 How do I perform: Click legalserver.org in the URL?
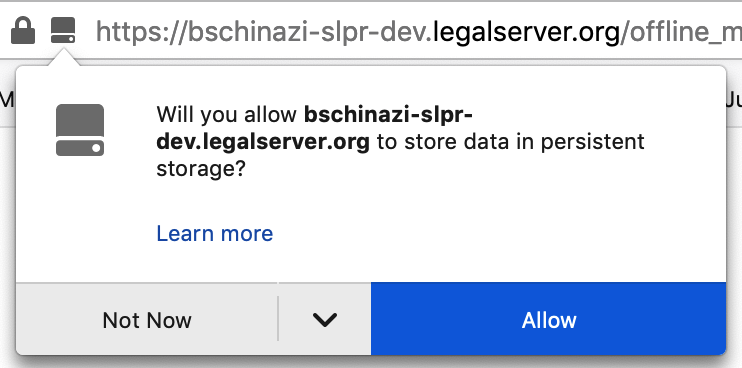coord(526,32)
